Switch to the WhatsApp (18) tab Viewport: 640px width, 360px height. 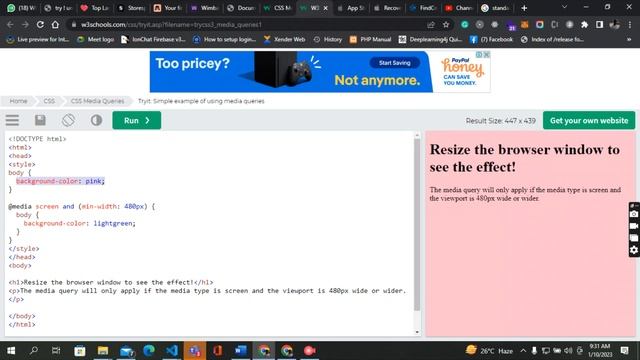(x=21, y=8)
